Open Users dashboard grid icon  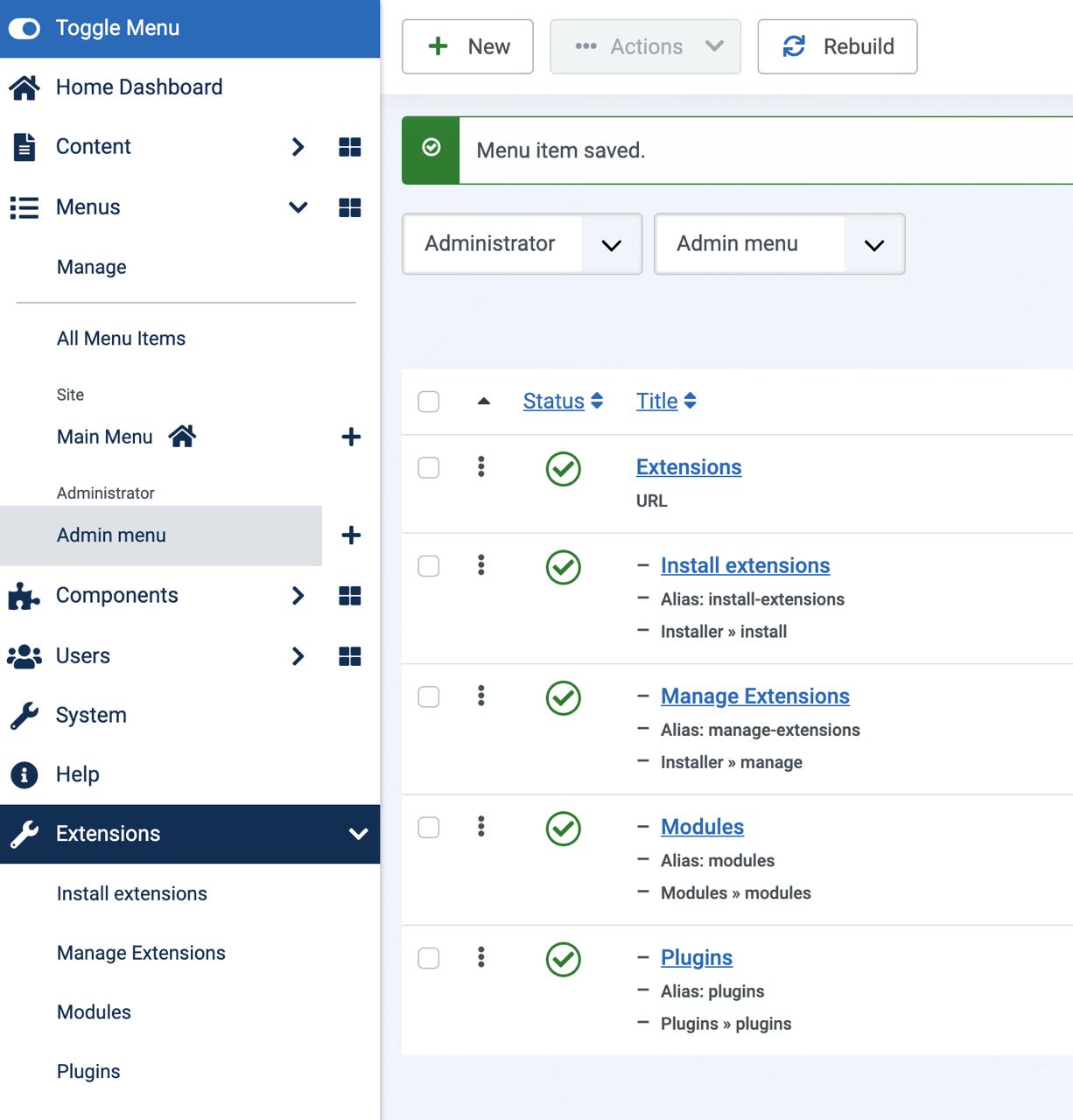[x=350, y=656]
